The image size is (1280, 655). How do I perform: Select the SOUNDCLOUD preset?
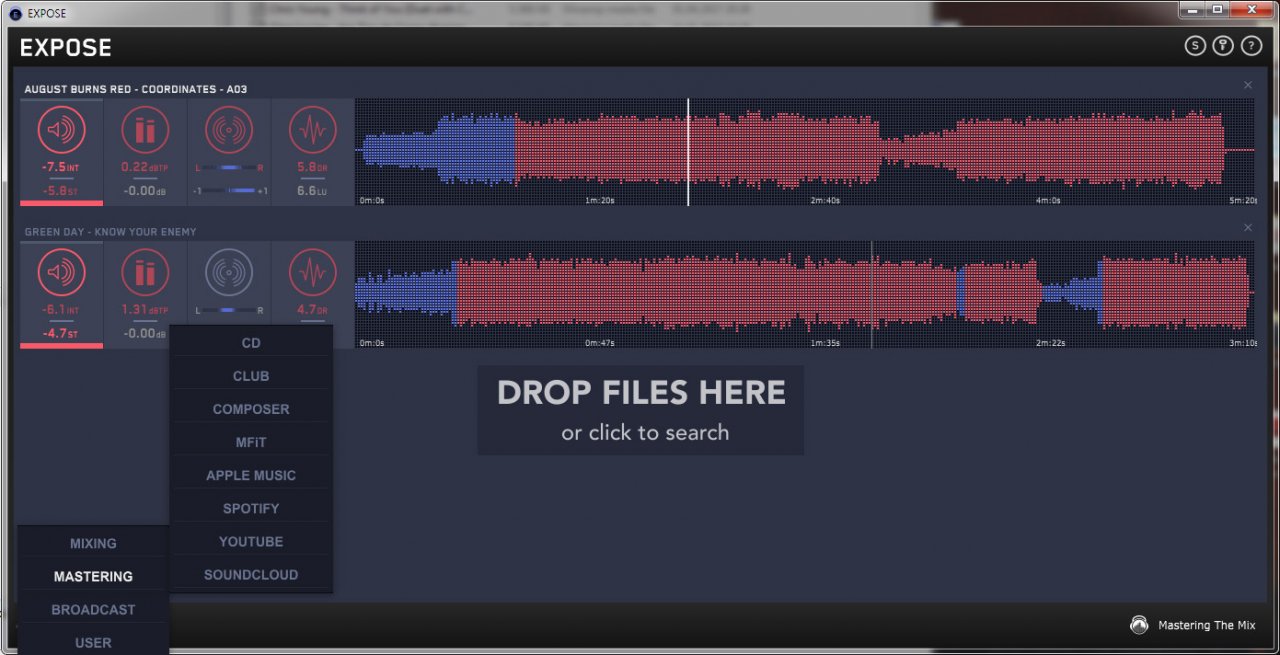click(251, 575)
